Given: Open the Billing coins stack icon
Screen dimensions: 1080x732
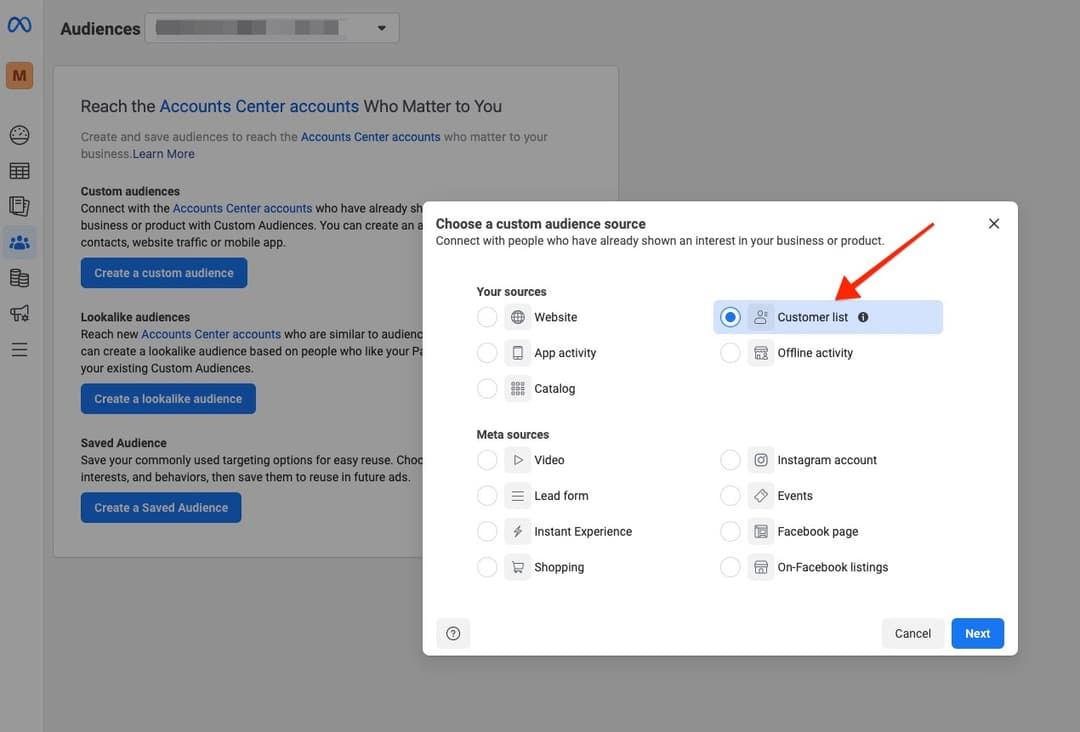Looking at the screenshot, I should 19,278.
